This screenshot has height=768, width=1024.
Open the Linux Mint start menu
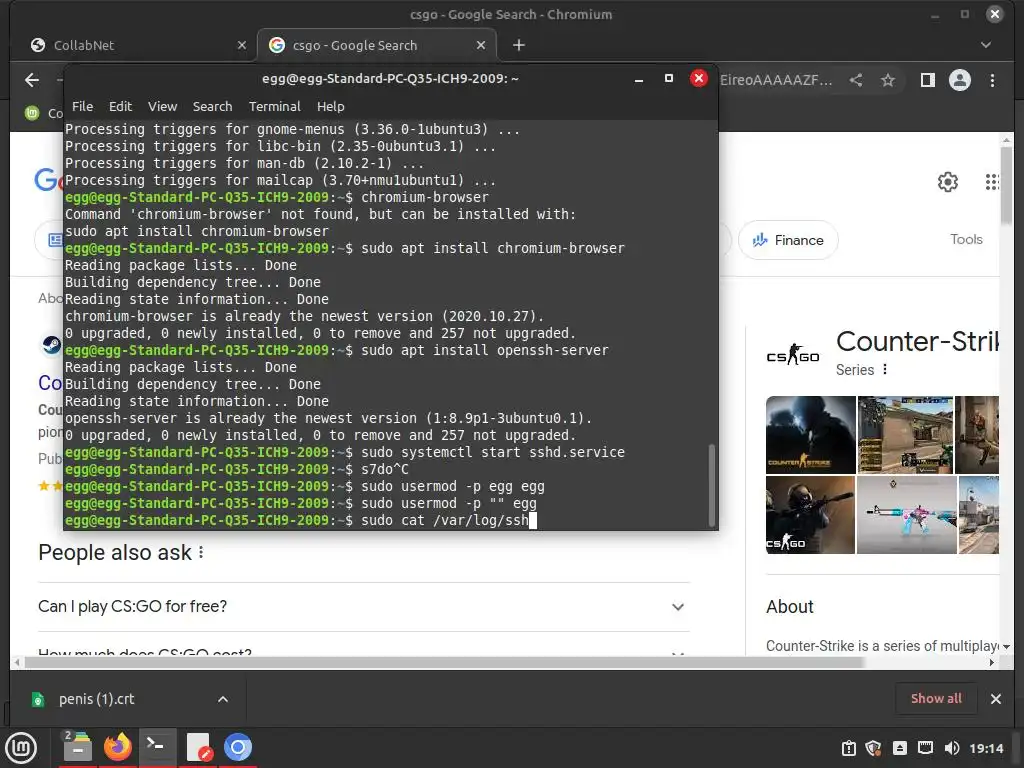click(21, 747)
